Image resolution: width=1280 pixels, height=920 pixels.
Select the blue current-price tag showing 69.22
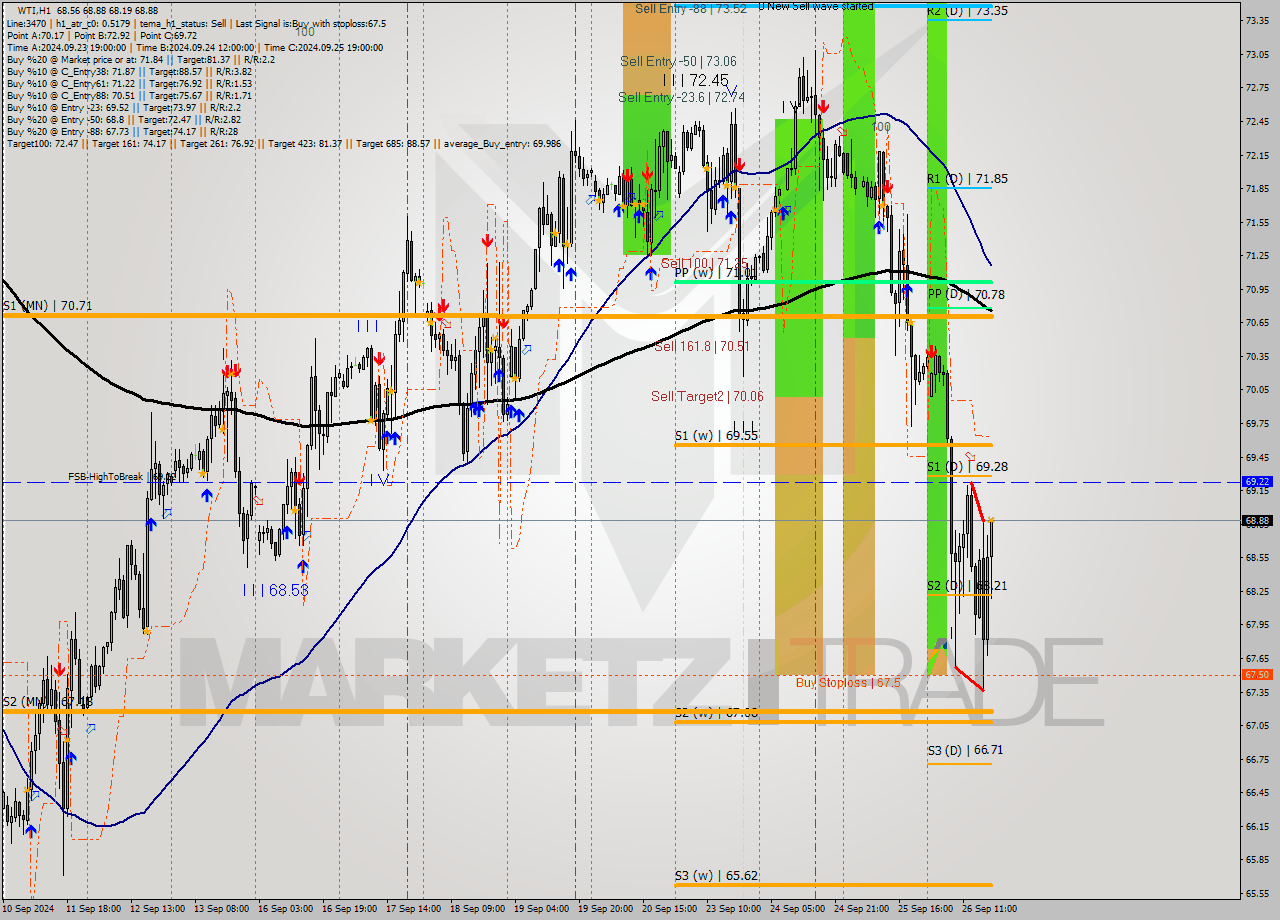point(1257,483)
